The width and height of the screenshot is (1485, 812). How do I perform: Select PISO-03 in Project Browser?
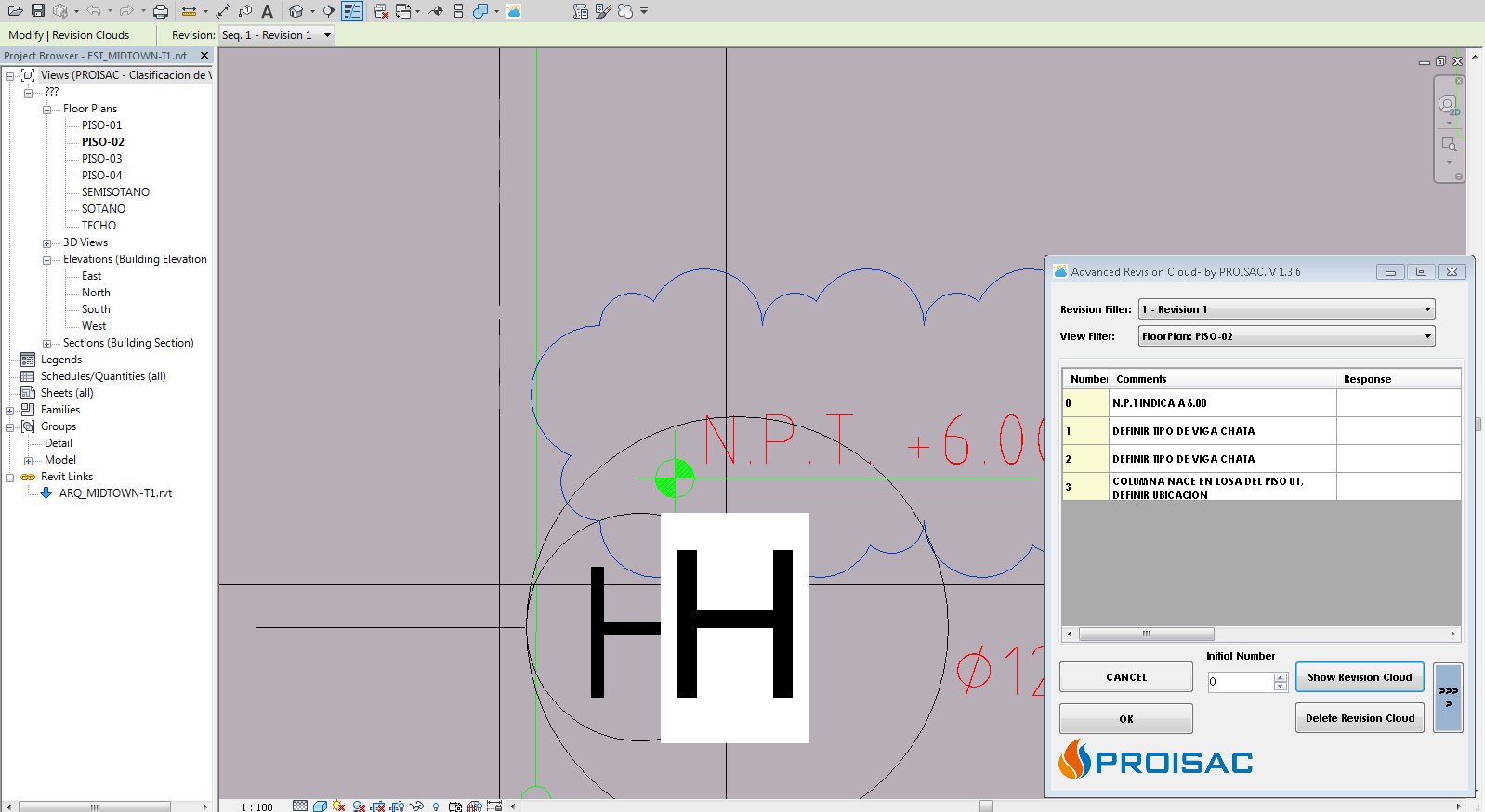point(101,159)
